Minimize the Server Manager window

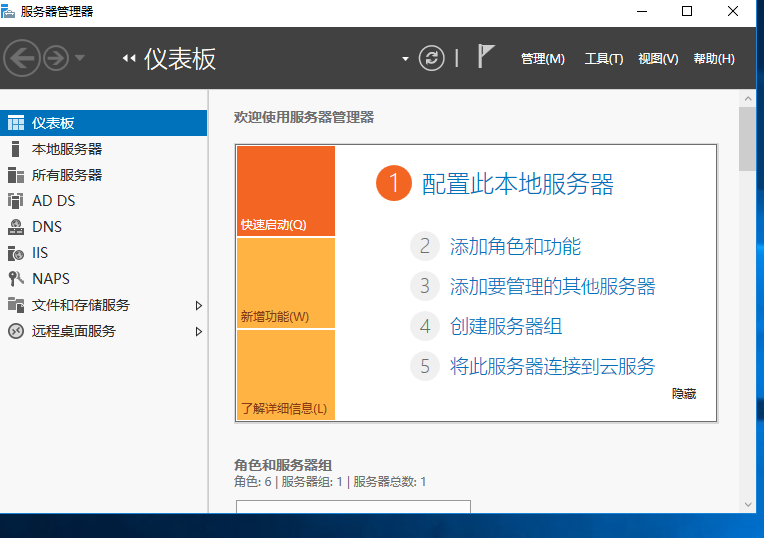(x=642, y=11)
